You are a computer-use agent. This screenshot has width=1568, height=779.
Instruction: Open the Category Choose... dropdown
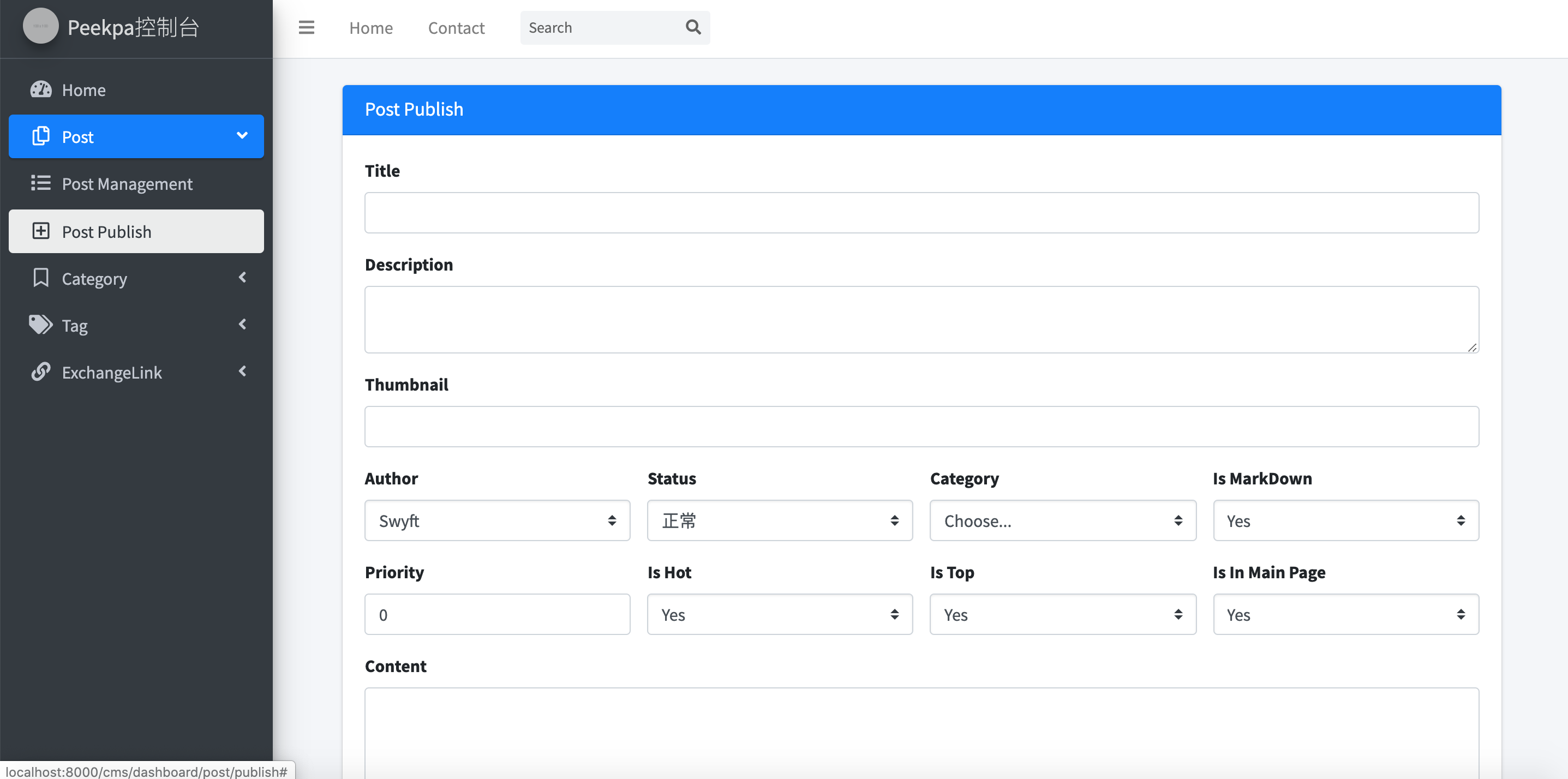tap(1063, 520)
